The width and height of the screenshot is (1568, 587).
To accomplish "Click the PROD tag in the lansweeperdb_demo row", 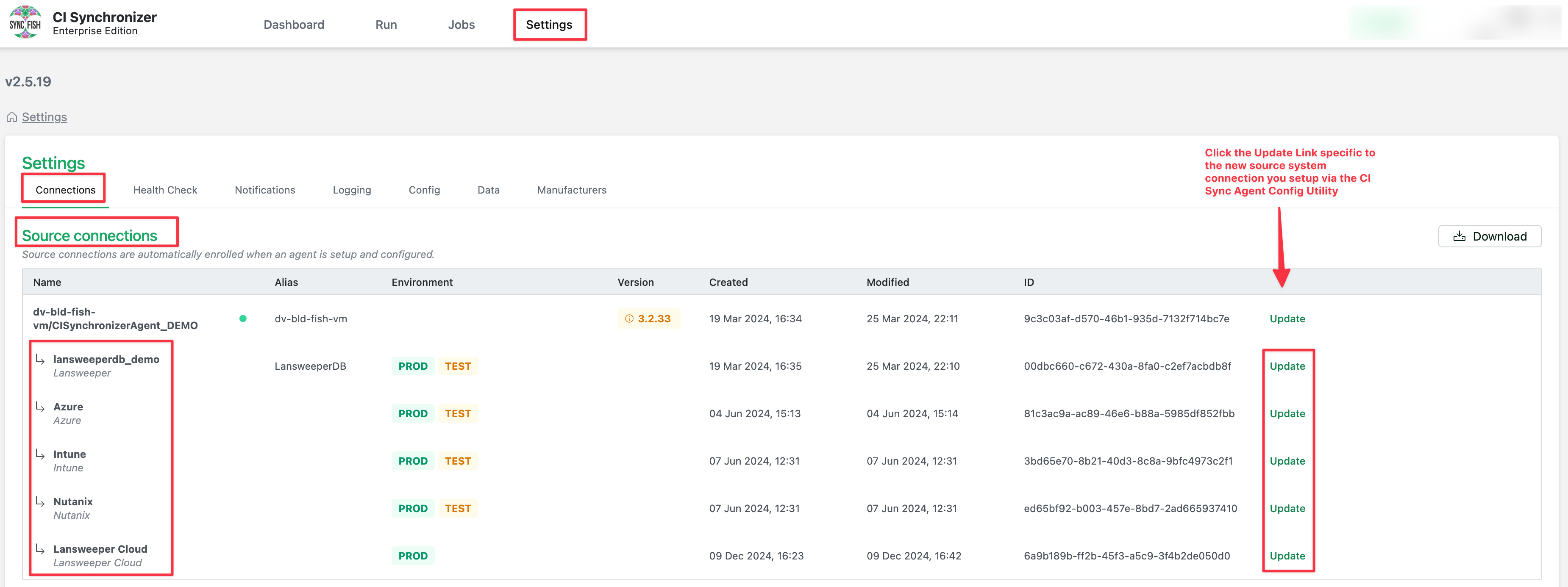I will coord(413,365).
